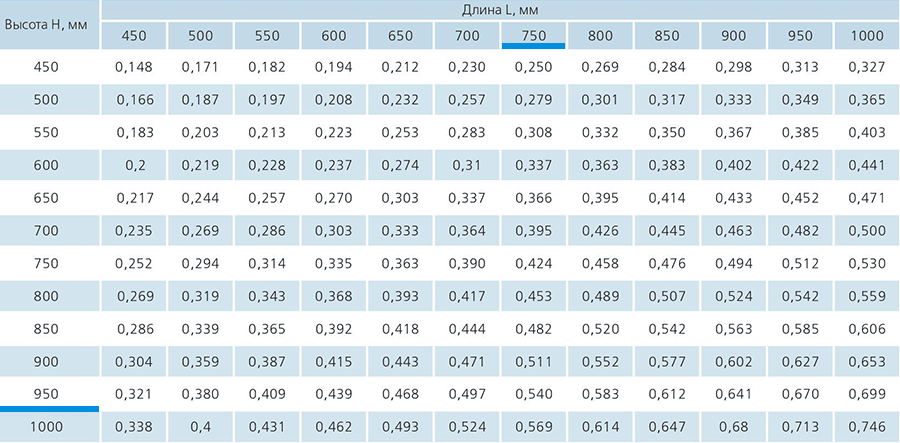Screen dimensions: 900x443
Task: Click the 450 length column header
Action: tap(134, 36)
